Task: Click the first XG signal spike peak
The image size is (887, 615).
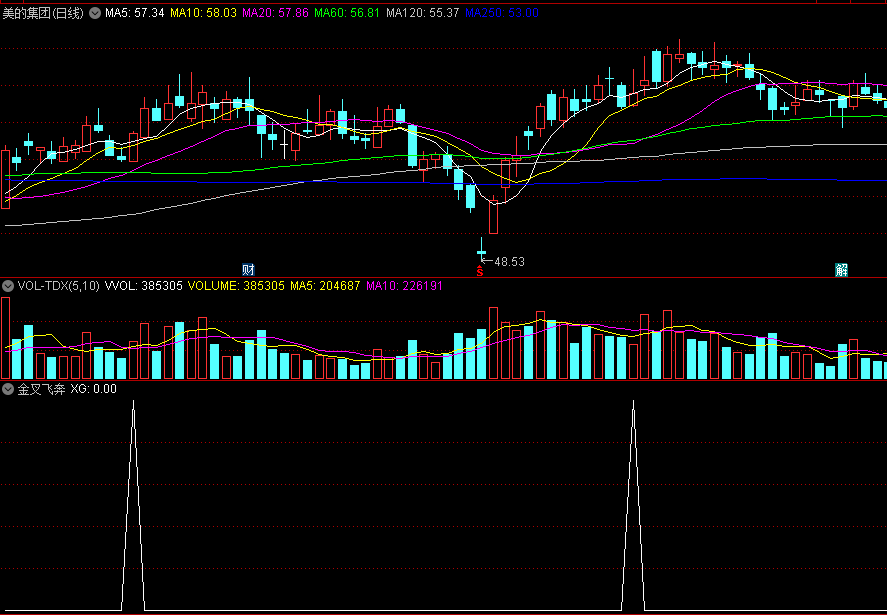Action: tap(134, 402)
